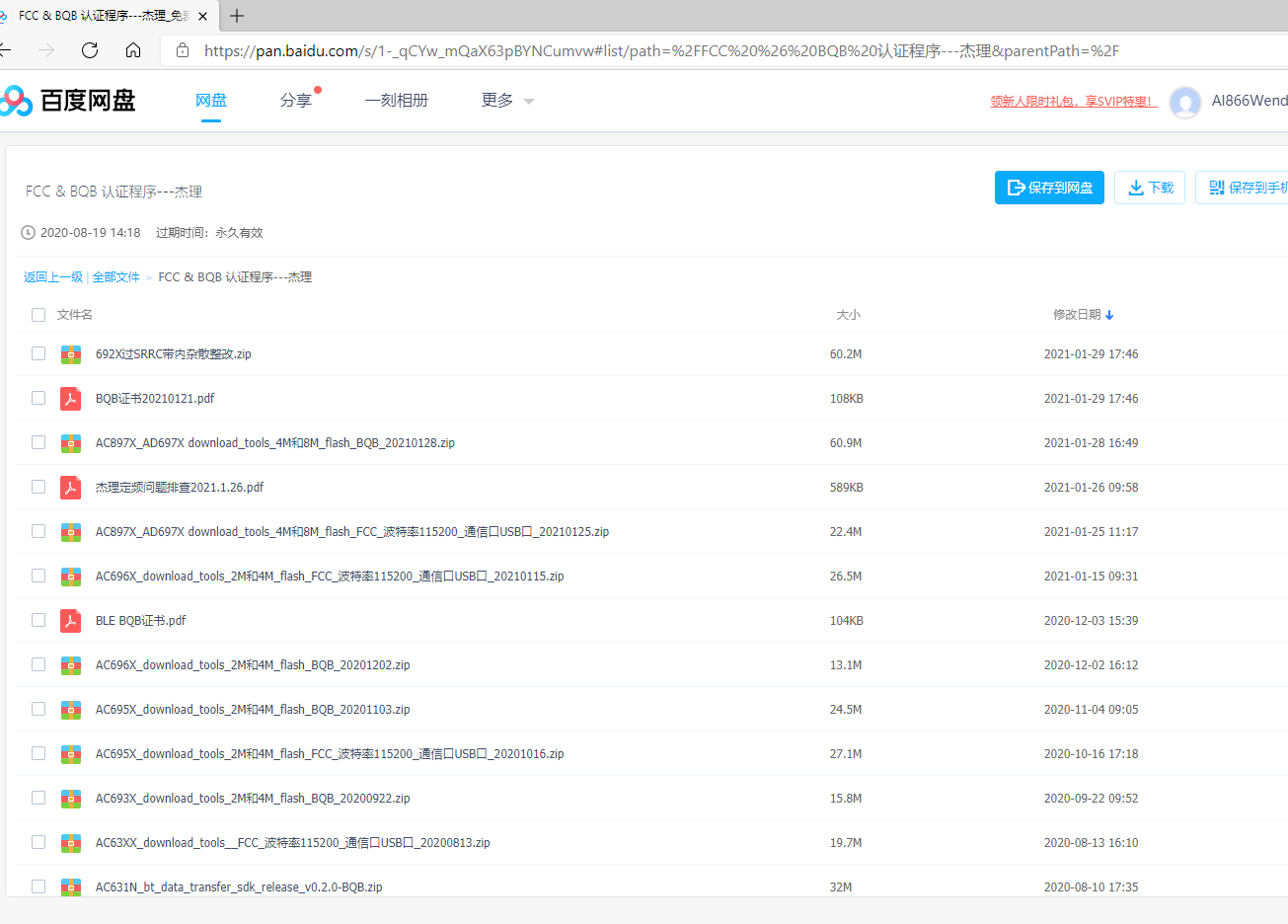
Task: Click zip icon of AC693X BQB_20200922.zip
Action: click(71, 799)
